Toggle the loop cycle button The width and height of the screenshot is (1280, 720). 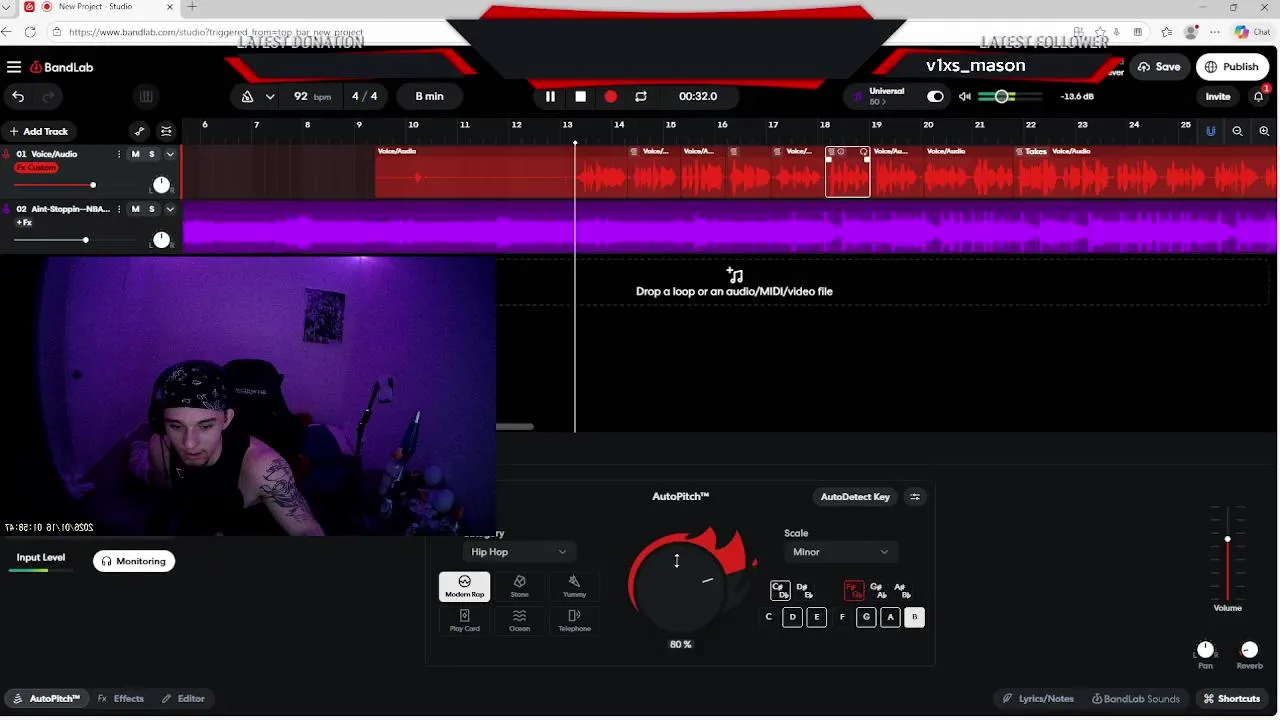tap(641, 96)
